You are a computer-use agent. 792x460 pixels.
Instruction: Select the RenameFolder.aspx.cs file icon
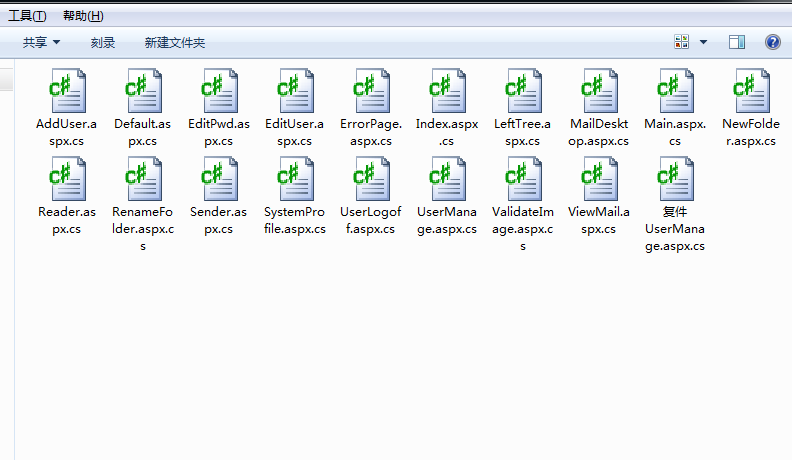(143, 179)
